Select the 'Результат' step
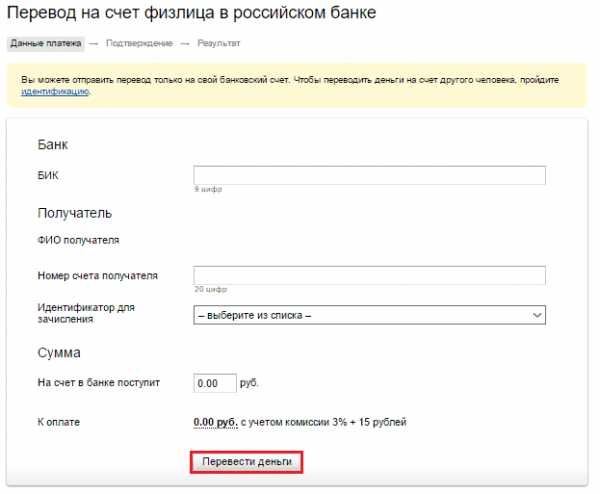 click(x=219, y=44)
